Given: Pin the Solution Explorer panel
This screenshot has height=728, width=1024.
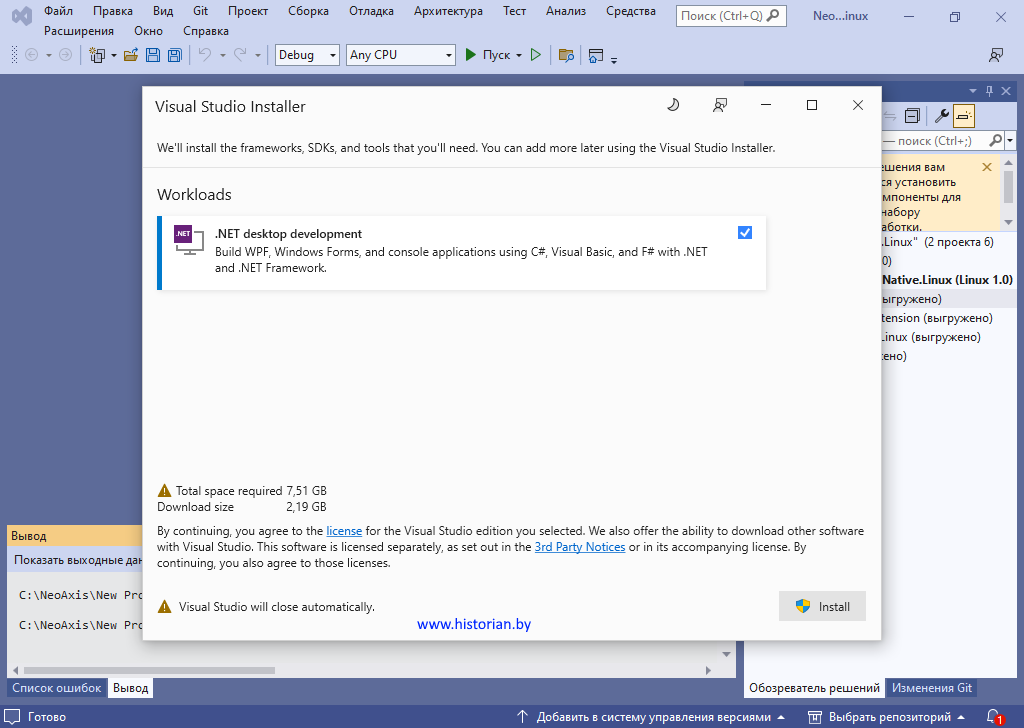Looking at the screenshot, I should point(989,90).
